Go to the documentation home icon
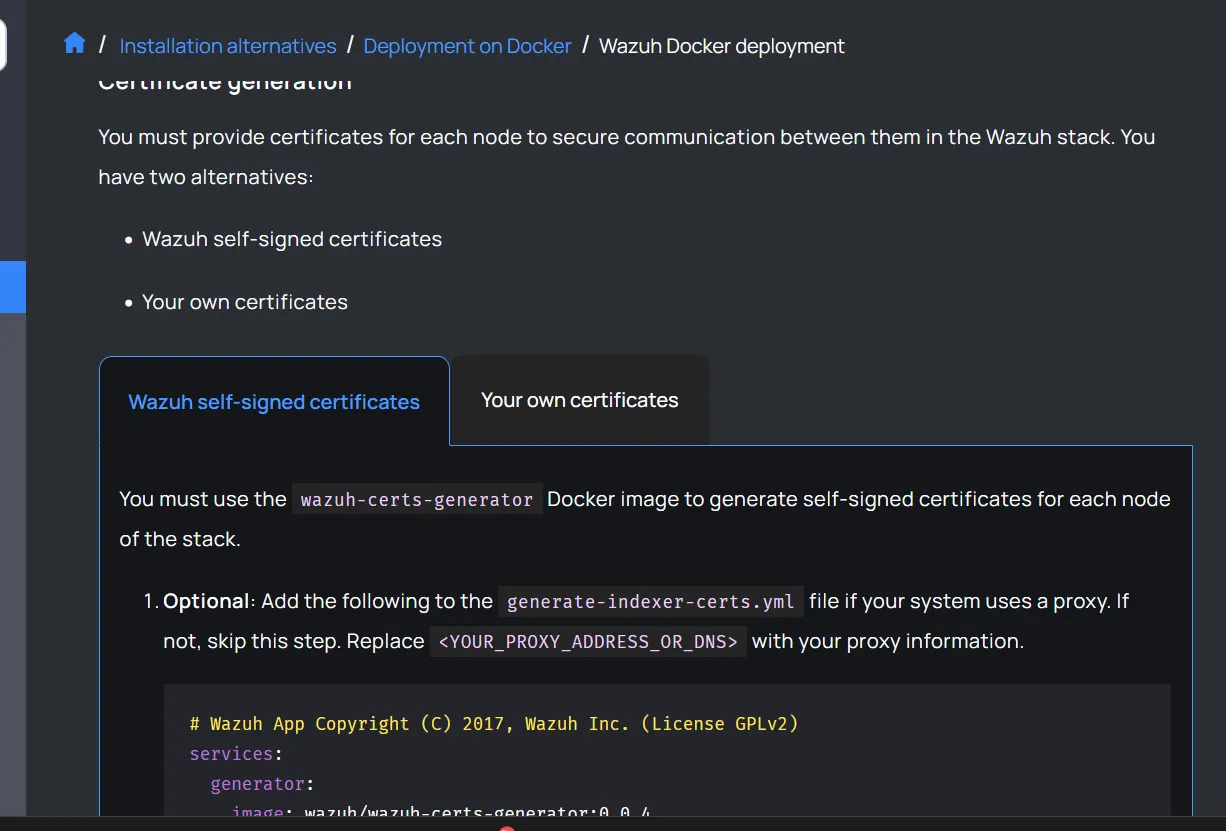Image resolution: width=1226 pixels, height=831 pixels. (74, 44)
